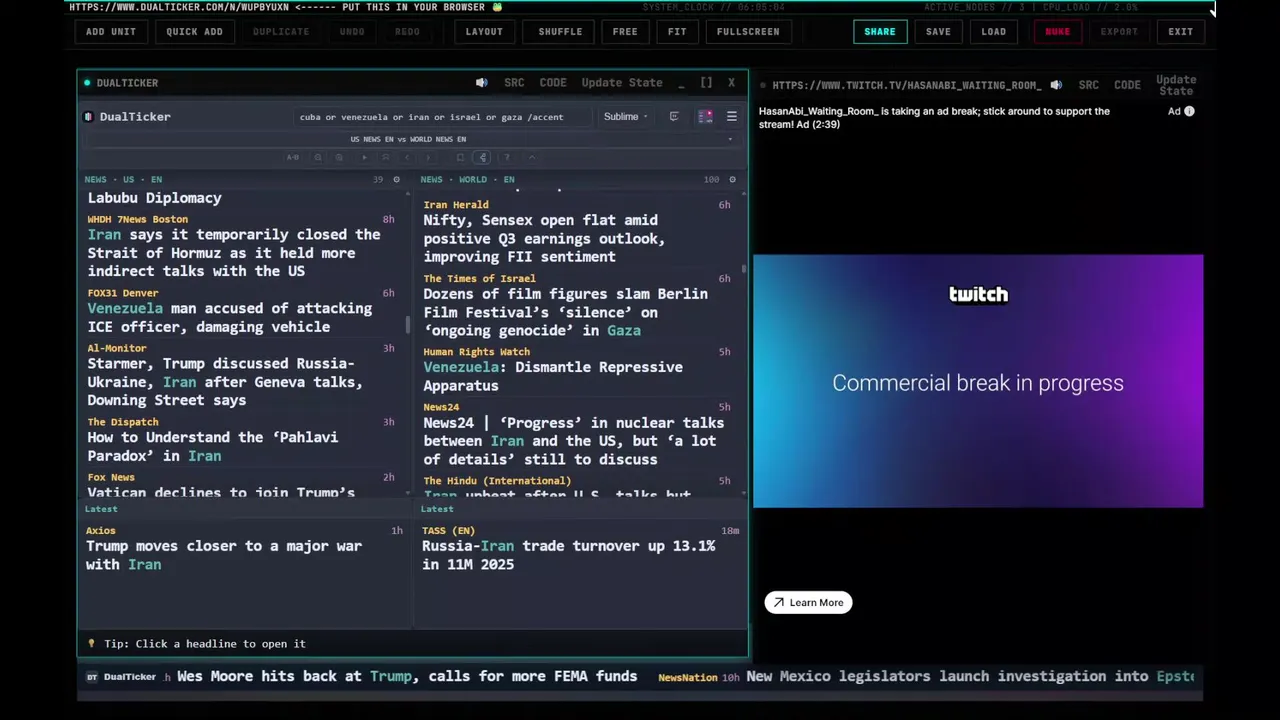Click the highlighted pin icon in ticker toolbar
Image resolution: width=1280 pixels, height=720 pixels.
tap(483, 157)
